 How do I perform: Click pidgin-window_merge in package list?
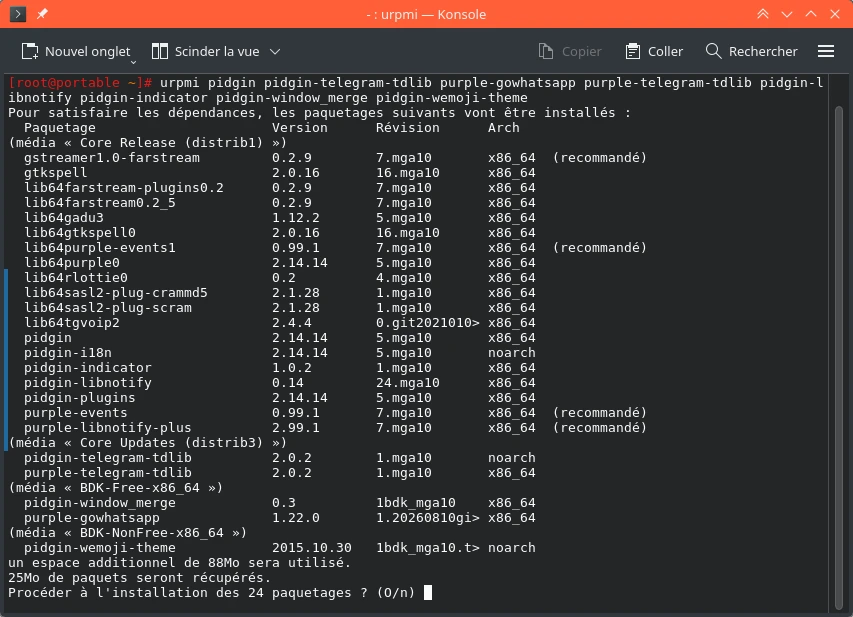100,503
